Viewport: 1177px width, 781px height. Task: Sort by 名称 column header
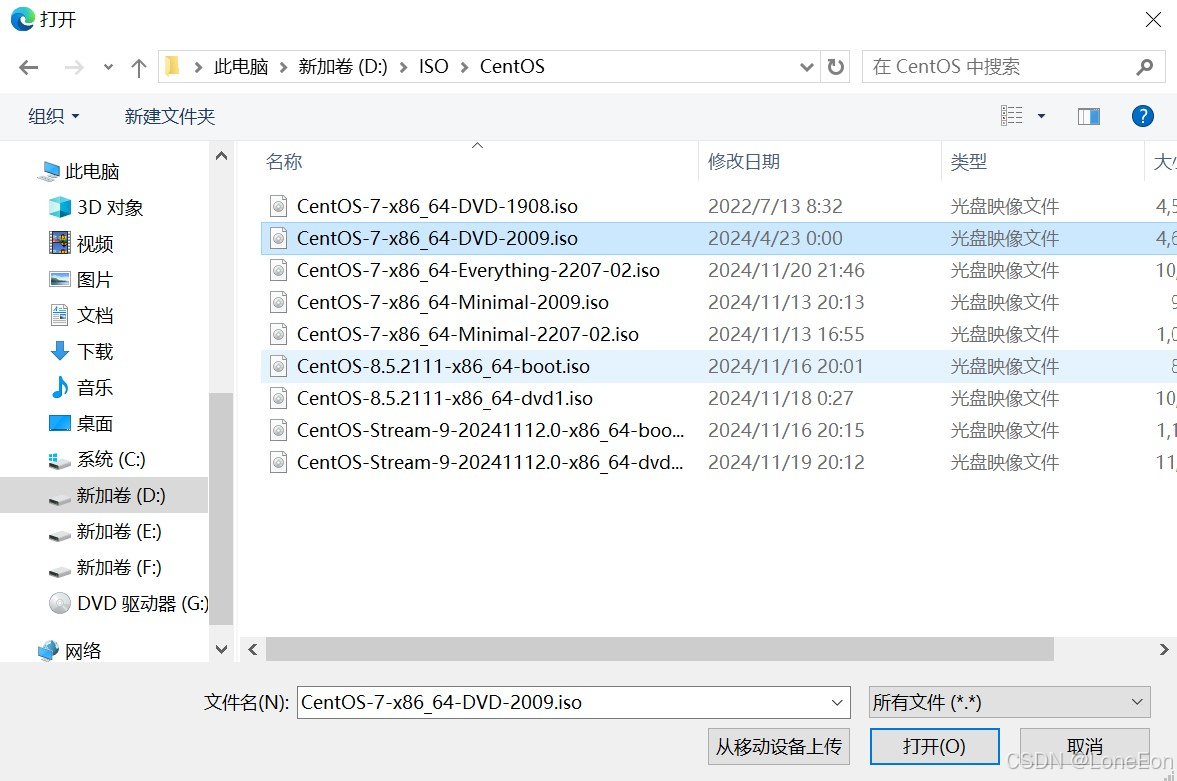(x=284, y=161)
